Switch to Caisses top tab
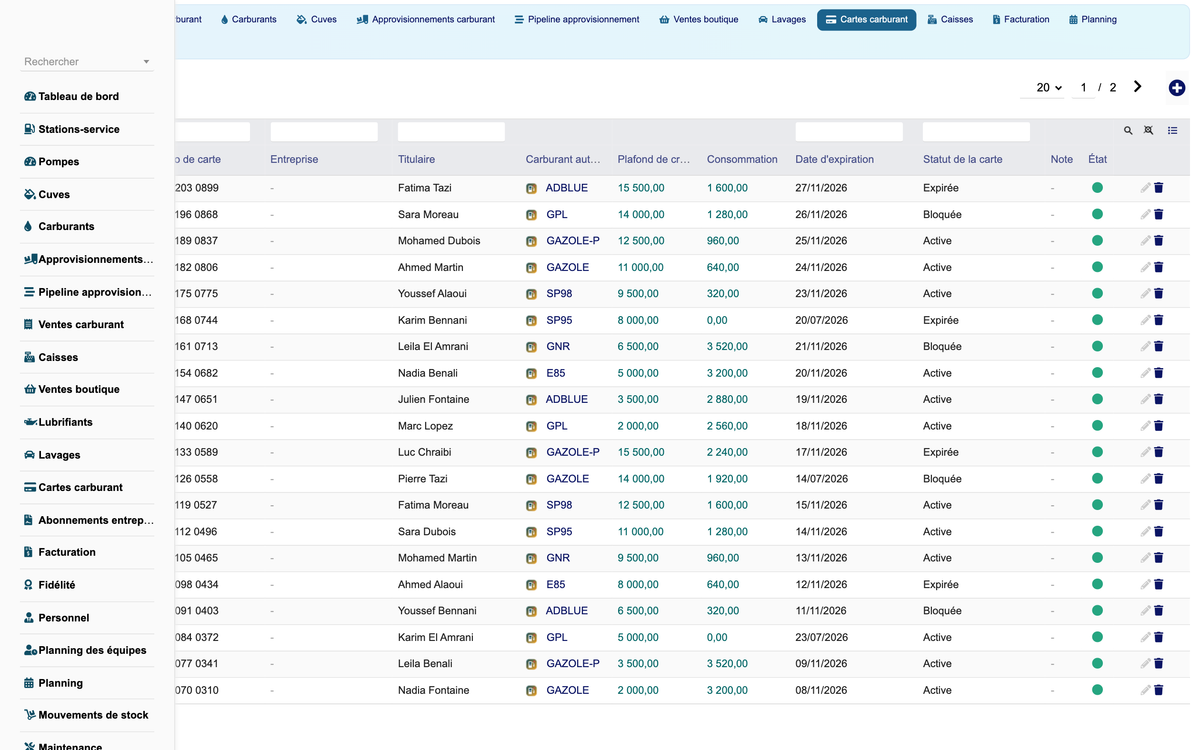Image resolution: width=1200 pixels, height=750 pixels. [950, 20]
